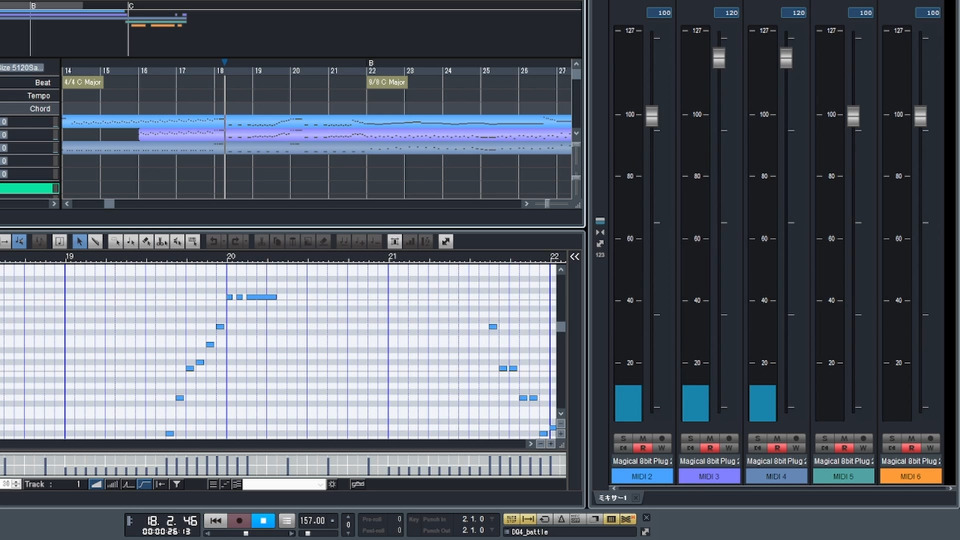Click the volume value 120 above MIDI 4
Screen dimensions: 960x540
coord(794,12)
